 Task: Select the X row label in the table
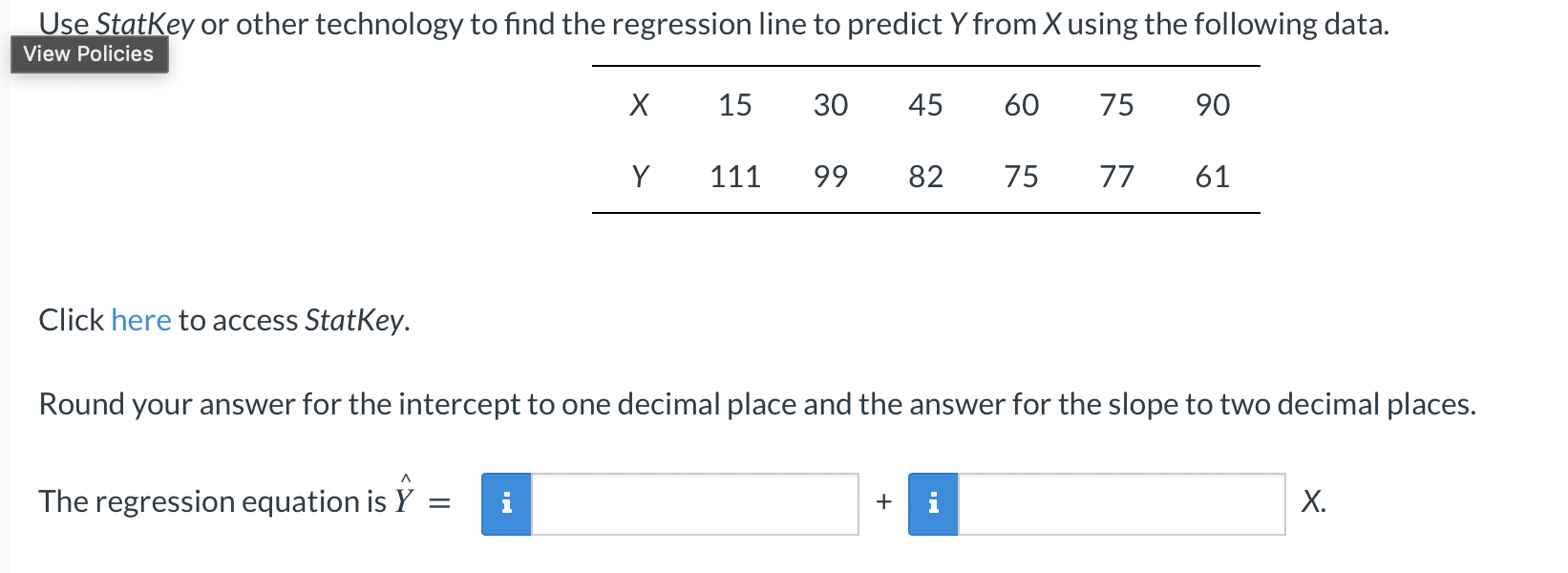(x=639, y=106)
